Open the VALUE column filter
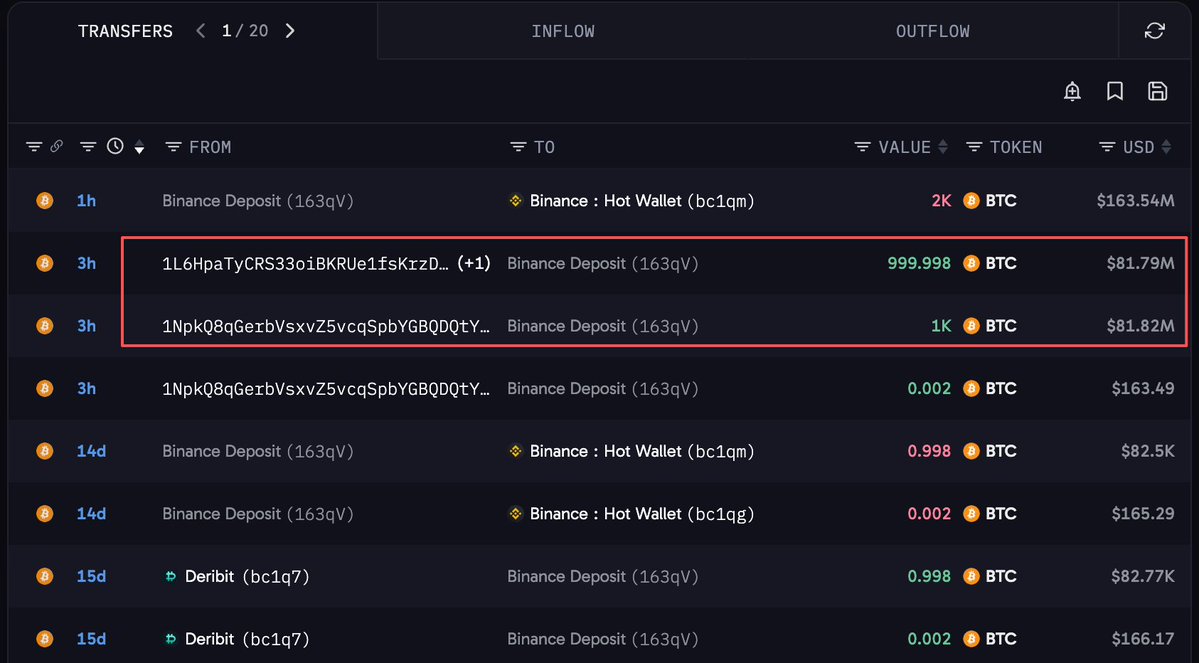This screenshot has width=1199, height=663. [x=863, y=147]
